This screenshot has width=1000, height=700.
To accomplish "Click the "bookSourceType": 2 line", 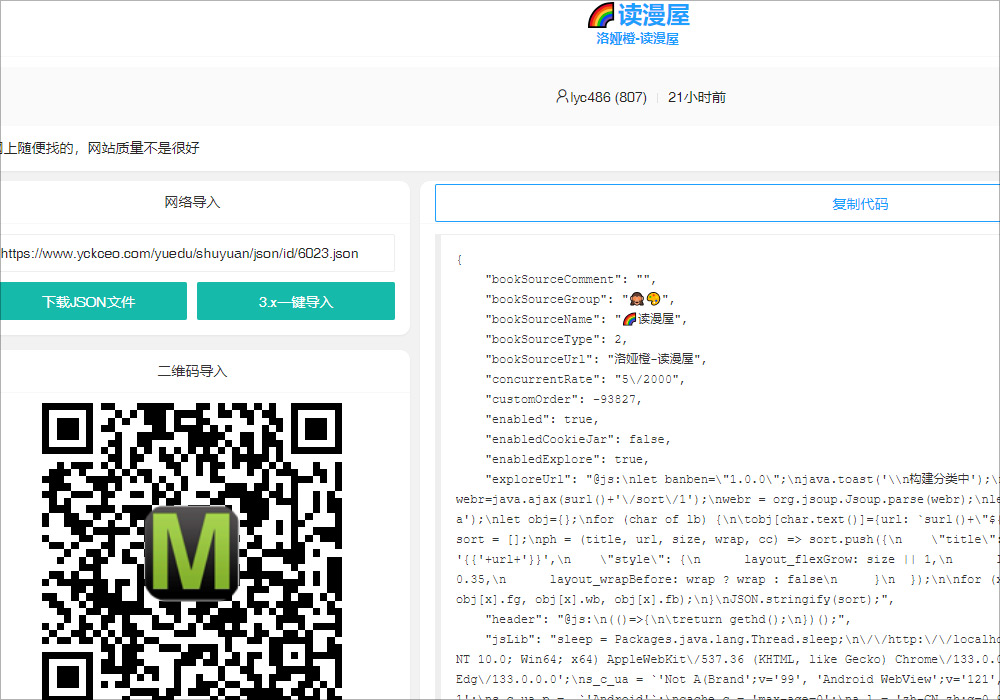I will (x=556, y=339).
